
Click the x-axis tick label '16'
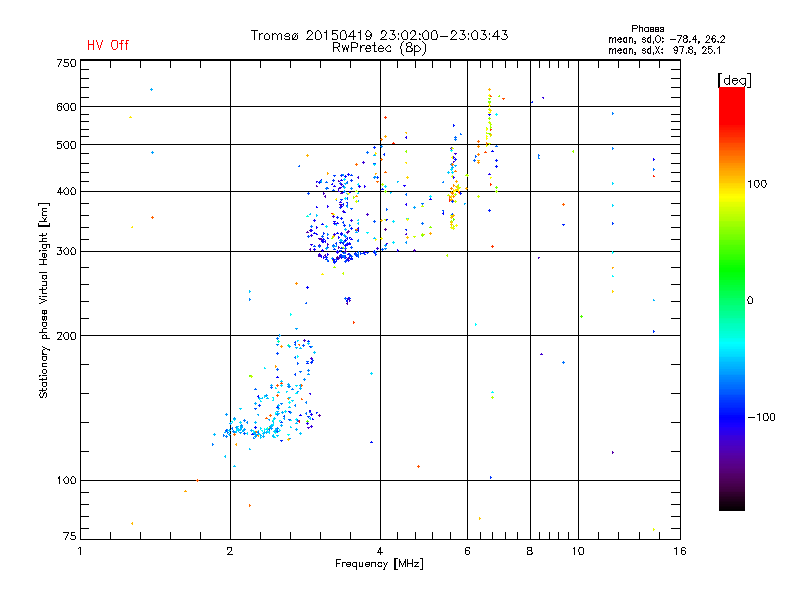tap(680, 551)
